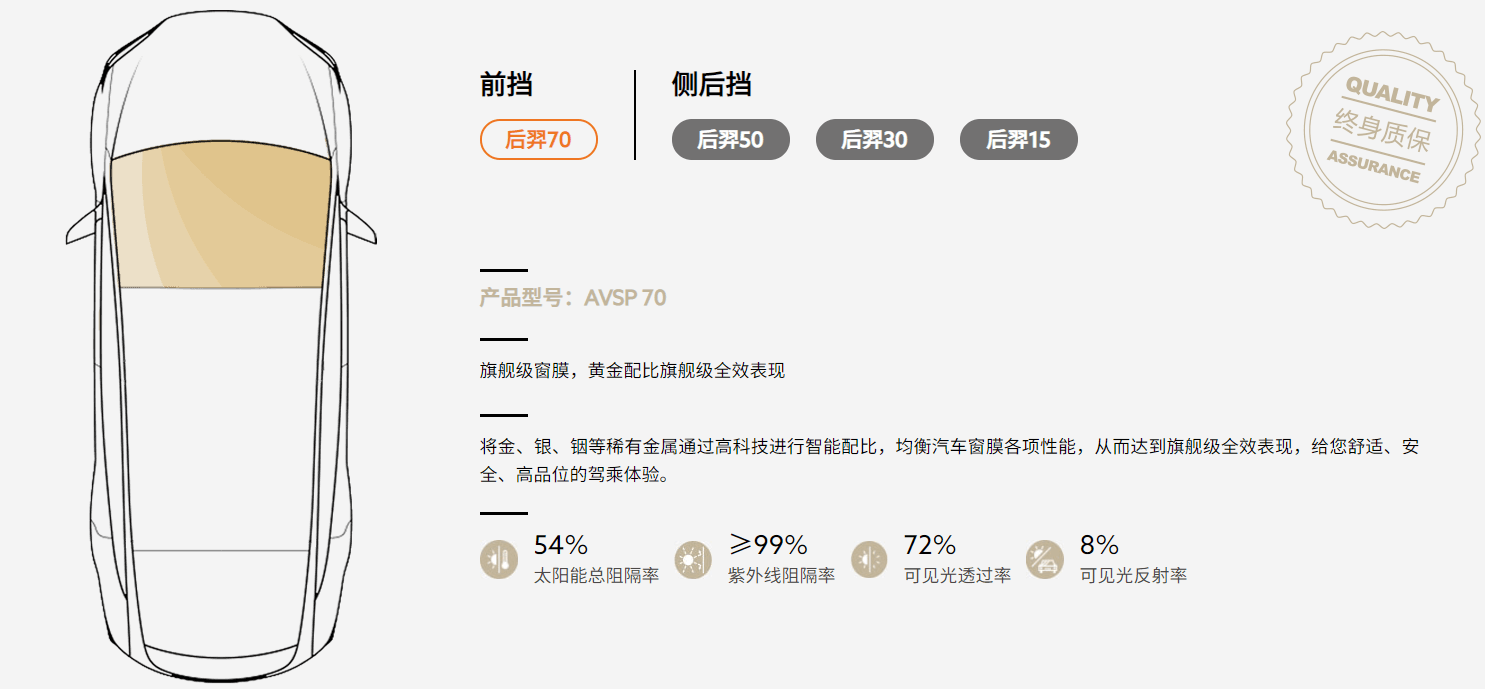Click the ≥99% UV rejection value

point(767,545)
